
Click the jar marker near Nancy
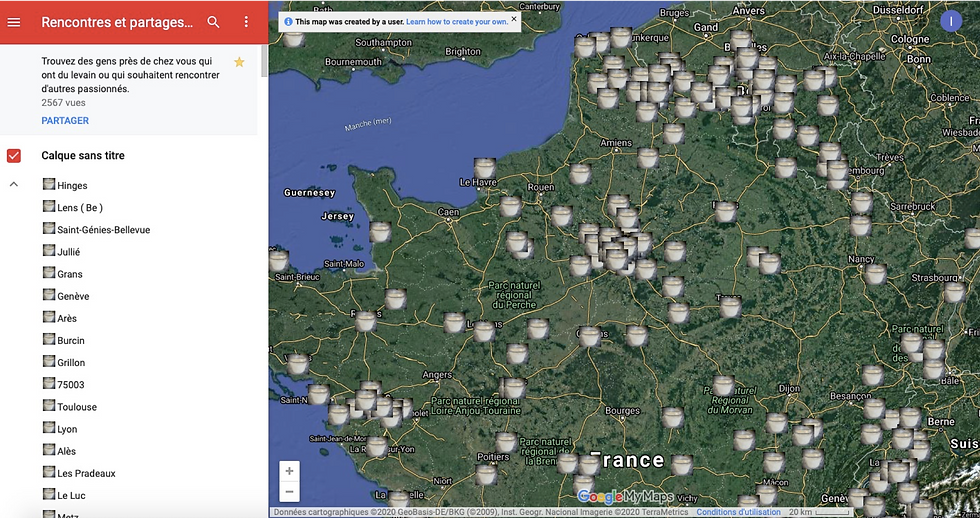[876, 274]
